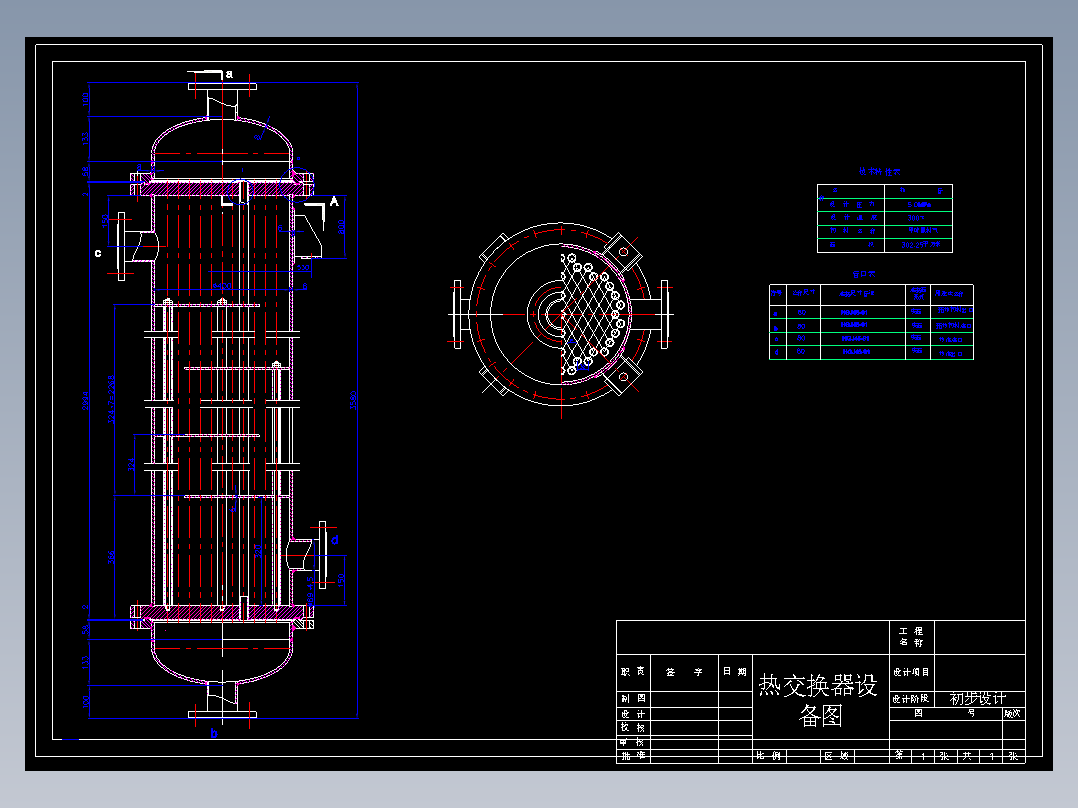1078x808 pixels.
Task: Click the overall height dimension 3580
Action: click(353, 400)
